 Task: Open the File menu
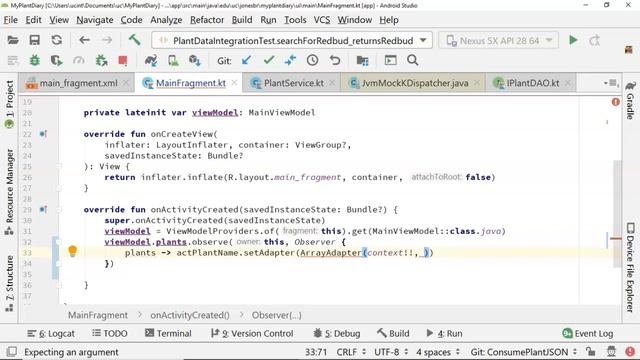11,20
